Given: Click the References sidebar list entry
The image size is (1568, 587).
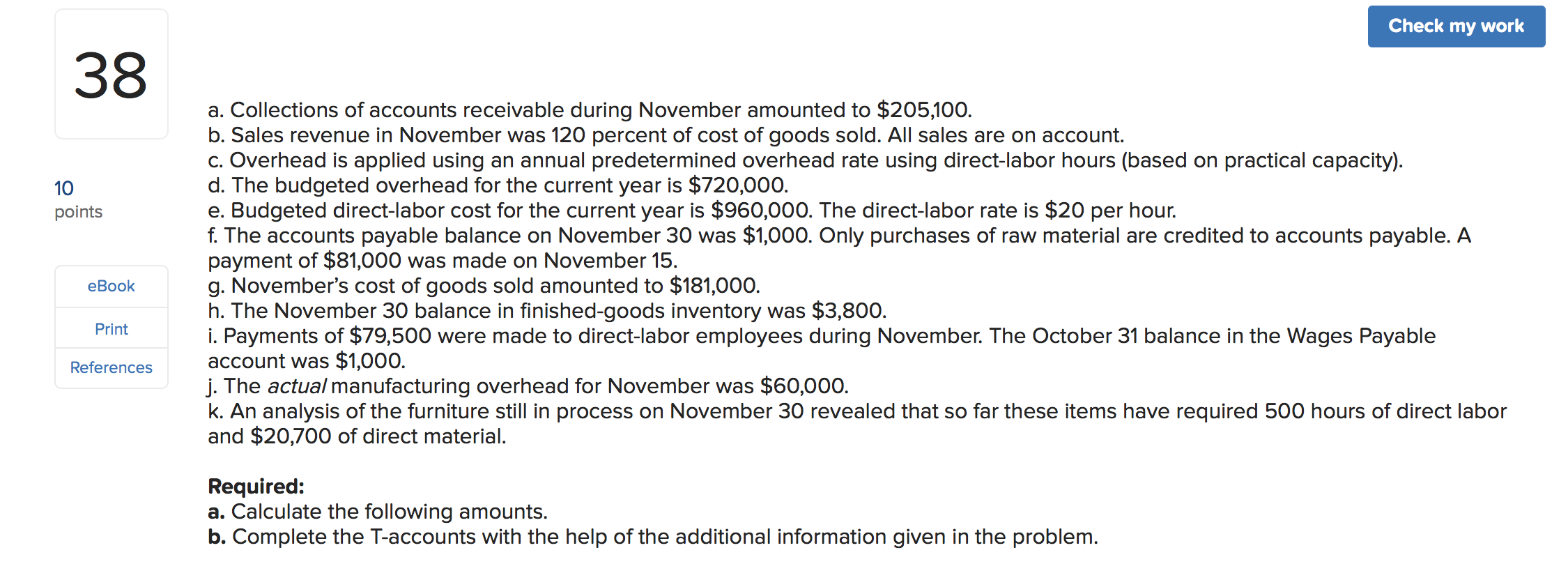Looking at the screenshot, I should pyautogui.click(x=110, y=367).
